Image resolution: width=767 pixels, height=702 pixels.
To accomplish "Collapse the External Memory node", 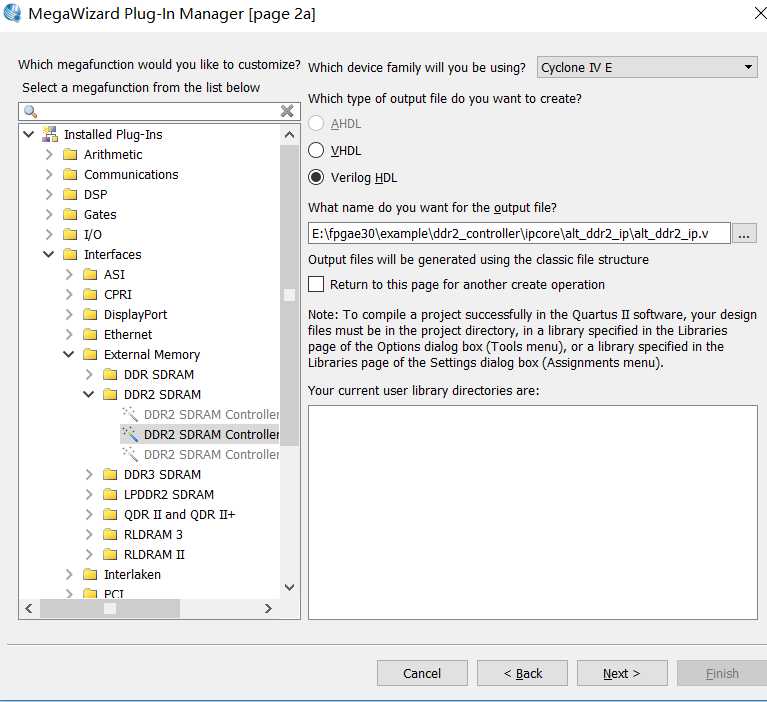I will pyautogui.click(x=69, y=354).
